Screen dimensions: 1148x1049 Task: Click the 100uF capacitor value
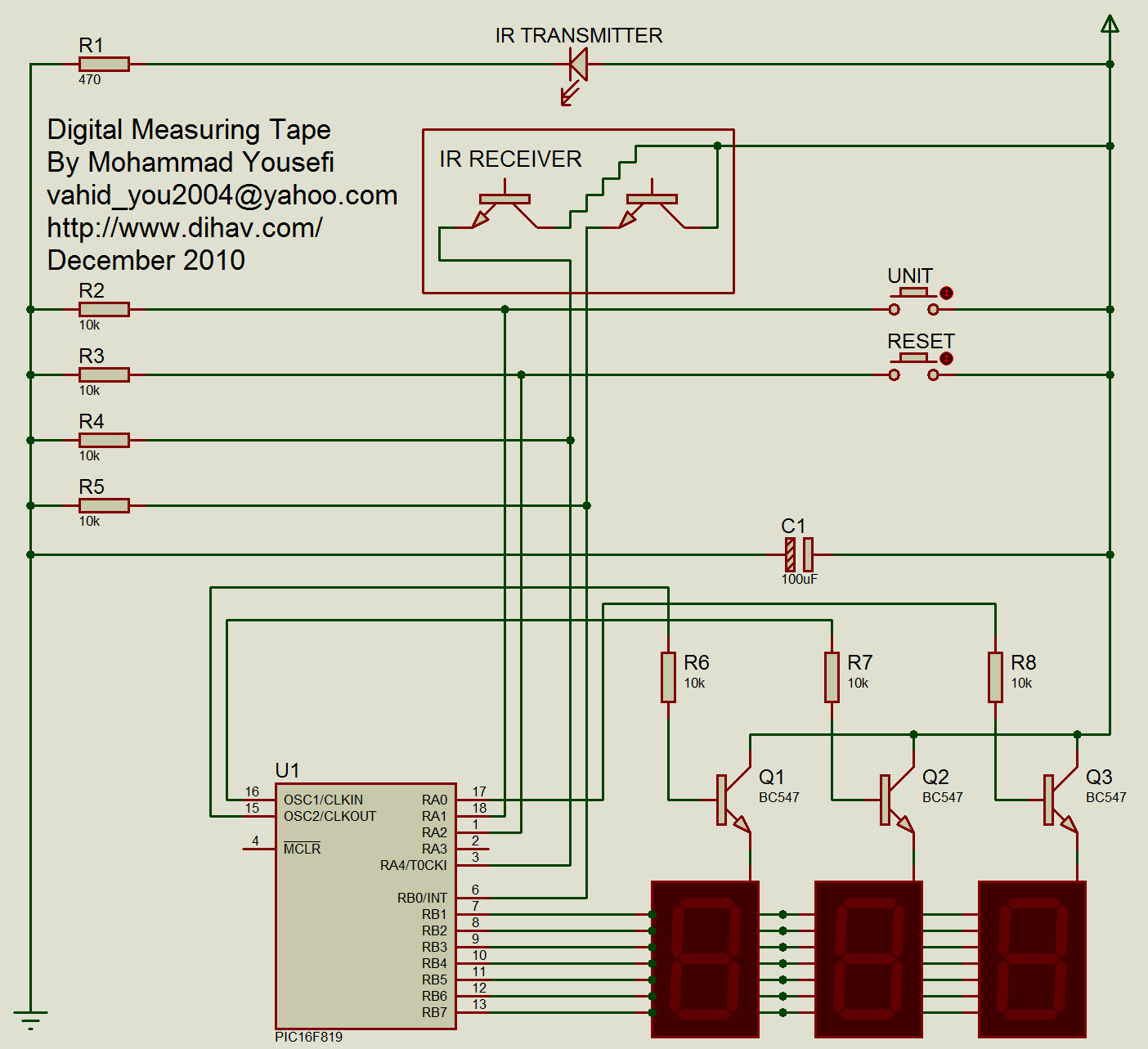[x=799, y=579]
